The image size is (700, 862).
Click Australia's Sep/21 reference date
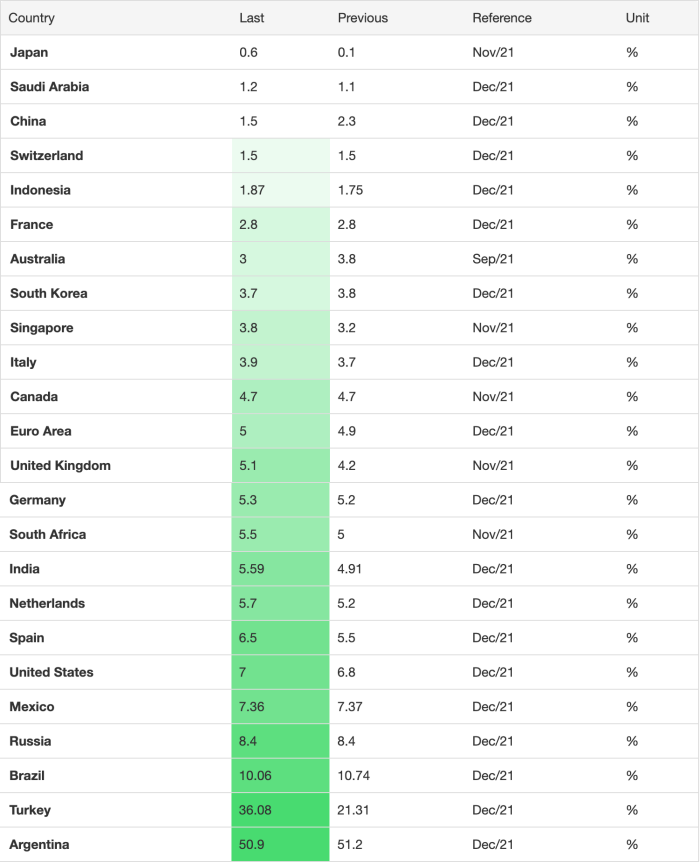[493, 259]
